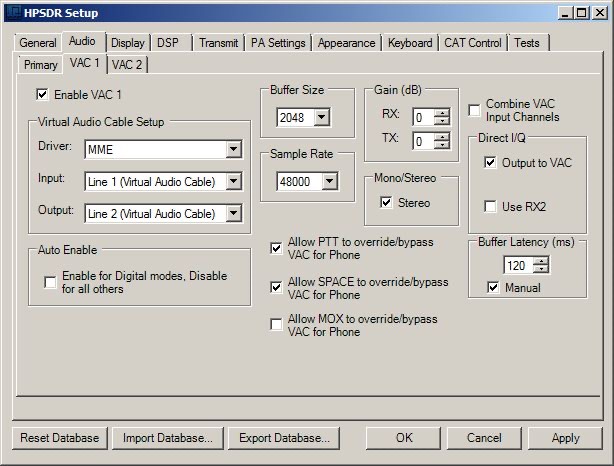The image size is (614, 466).
Task: Click the Cancel button
Action: (484, 438)
